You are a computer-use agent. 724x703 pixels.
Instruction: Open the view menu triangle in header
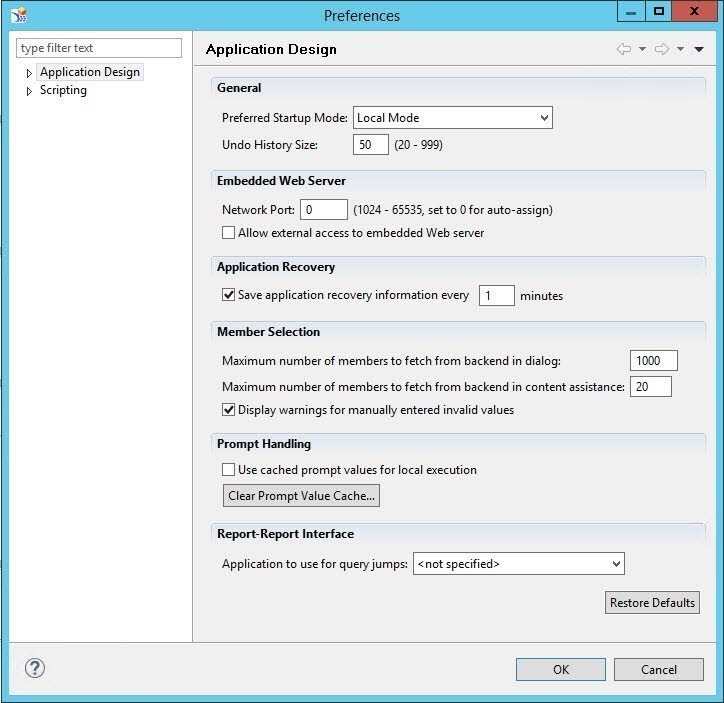click(x=698, y=49)
